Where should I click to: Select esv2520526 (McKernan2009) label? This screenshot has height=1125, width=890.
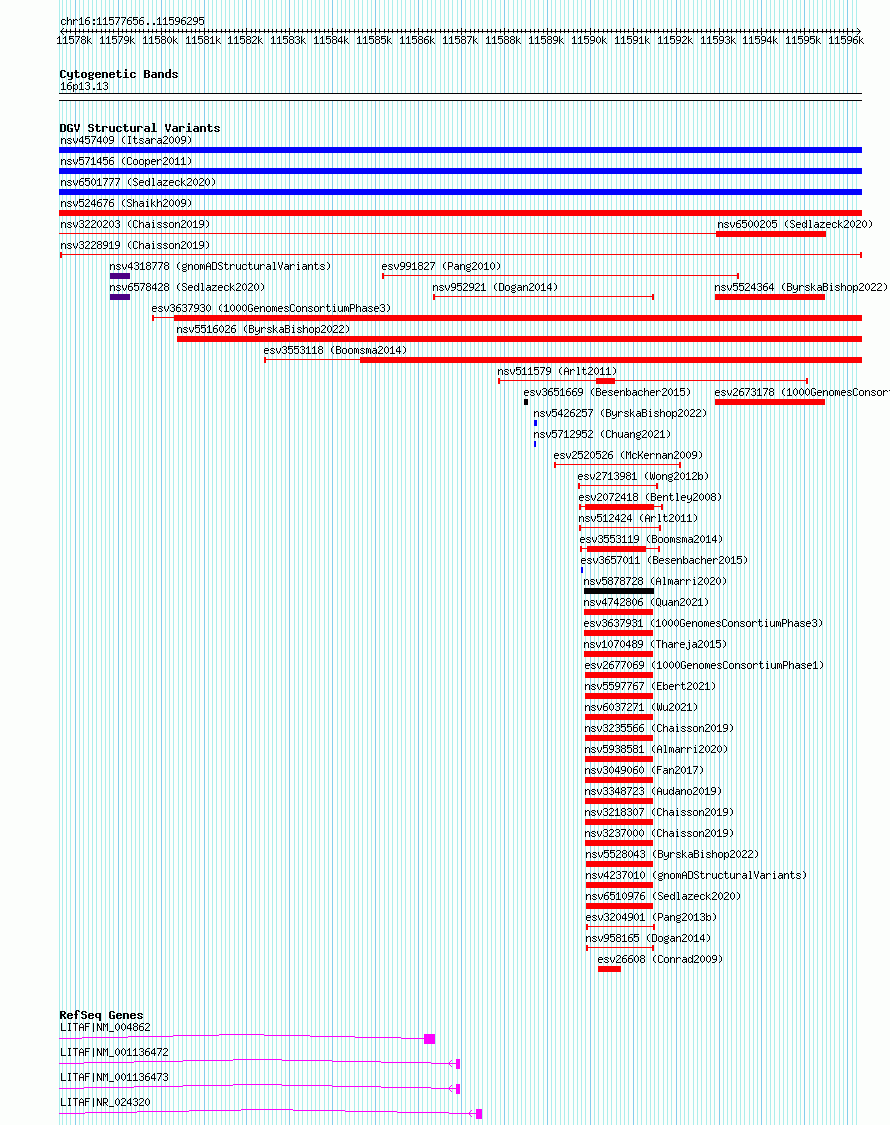[628, 456]
